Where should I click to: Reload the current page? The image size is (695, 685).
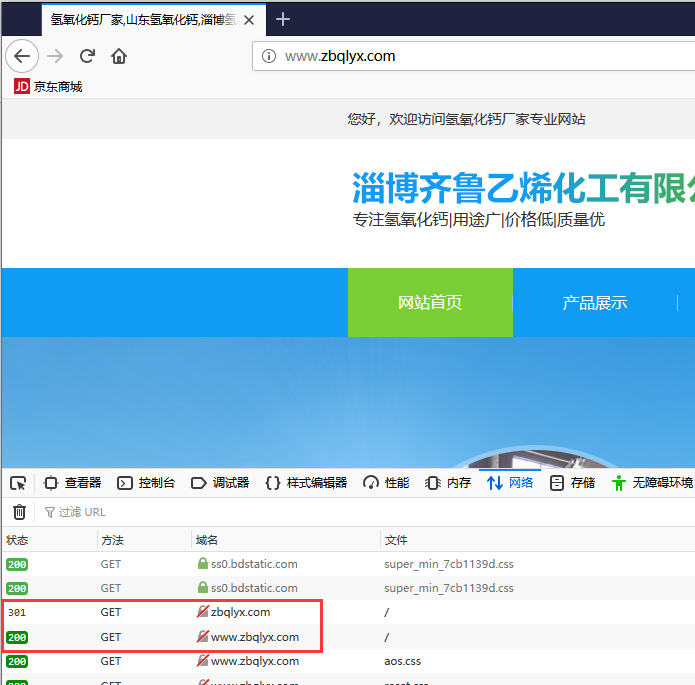point(87,56)
